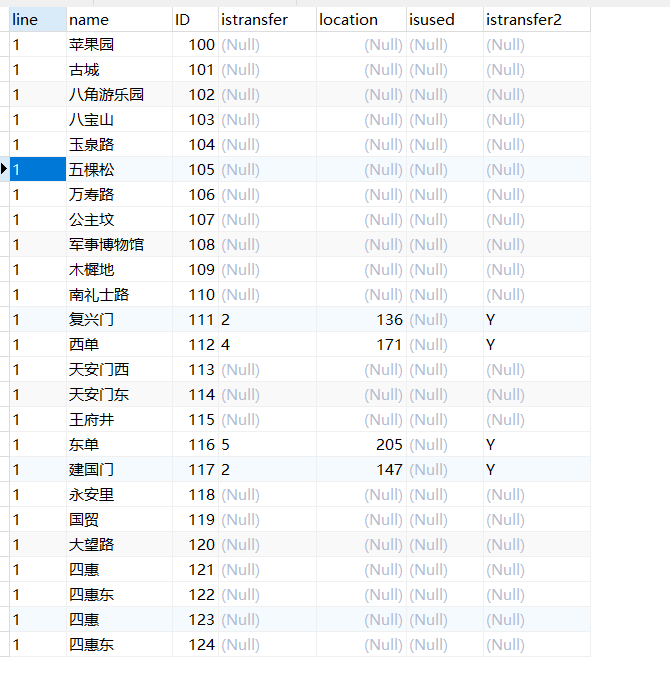
Task: Select name cell 西单
Action: 119,345
